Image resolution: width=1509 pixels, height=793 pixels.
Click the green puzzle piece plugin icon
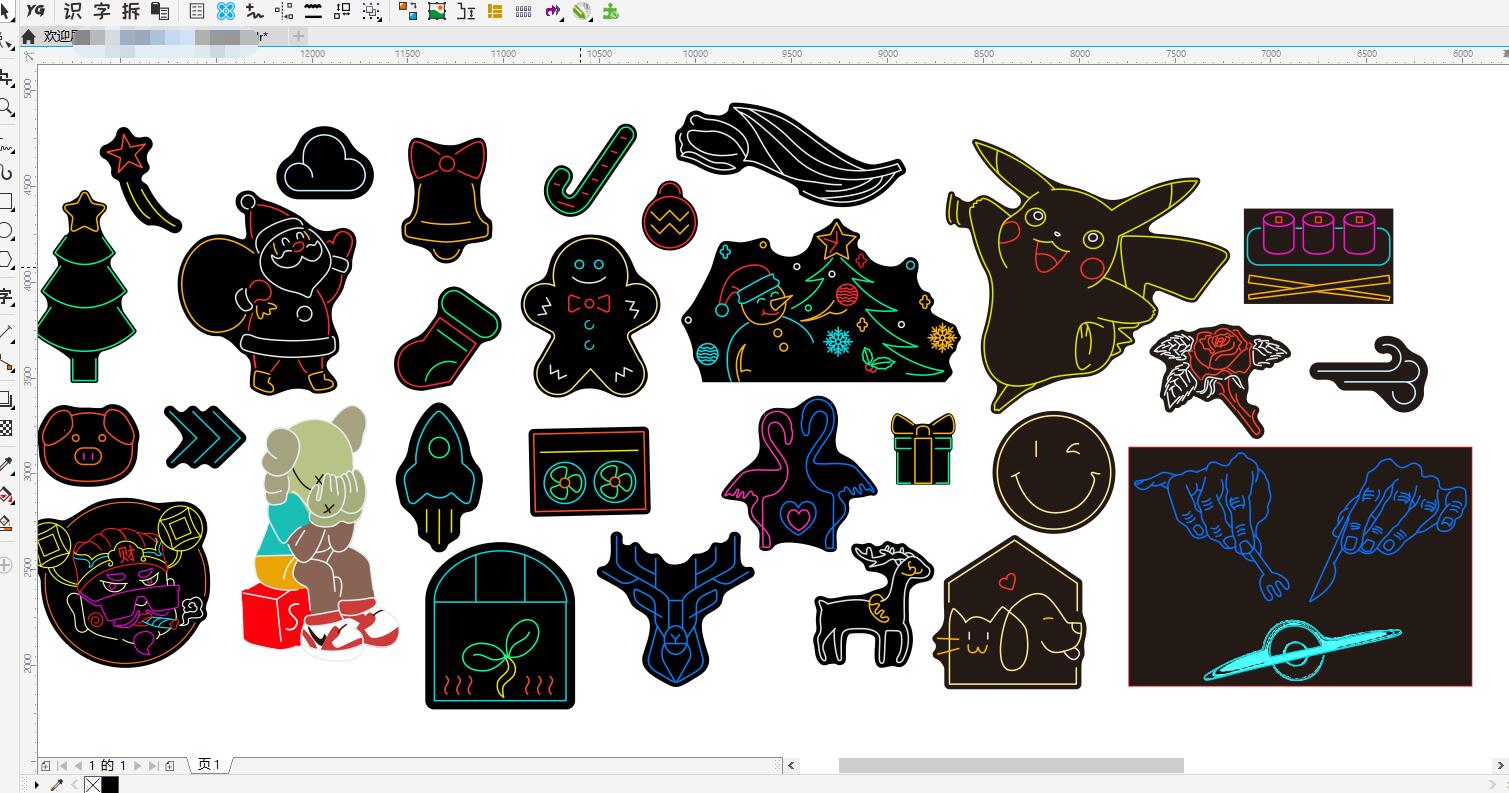610,11
